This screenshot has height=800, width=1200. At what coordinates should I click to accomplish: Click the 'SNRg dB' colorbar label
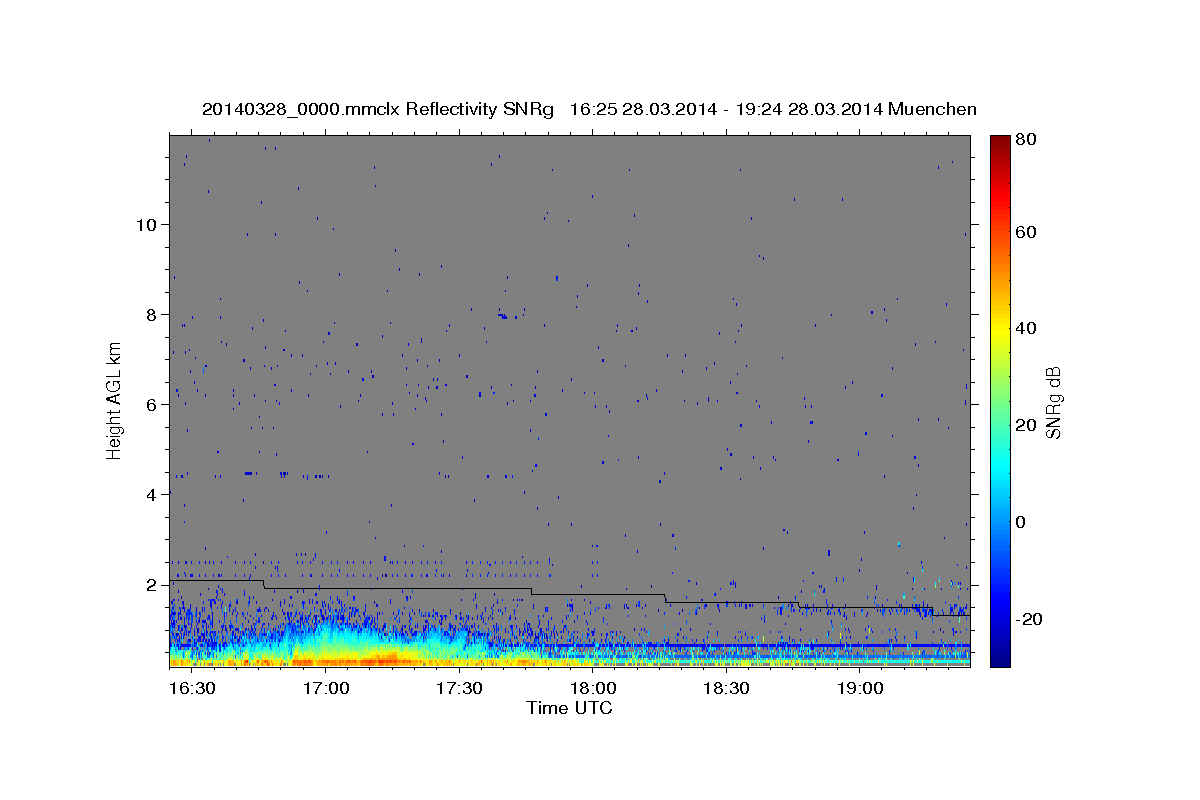click(x=1053, y=402)
